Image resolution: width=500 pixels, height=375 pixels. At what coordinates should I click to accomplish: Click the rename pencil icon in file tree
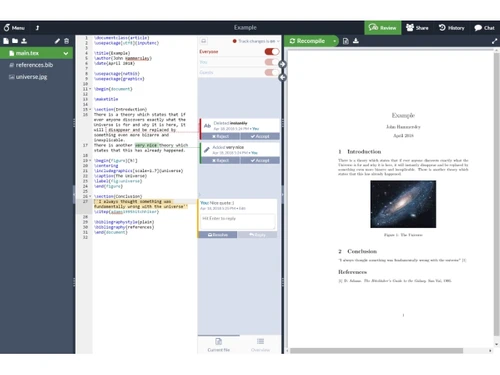pyautogui.click(x=57, y=41)
